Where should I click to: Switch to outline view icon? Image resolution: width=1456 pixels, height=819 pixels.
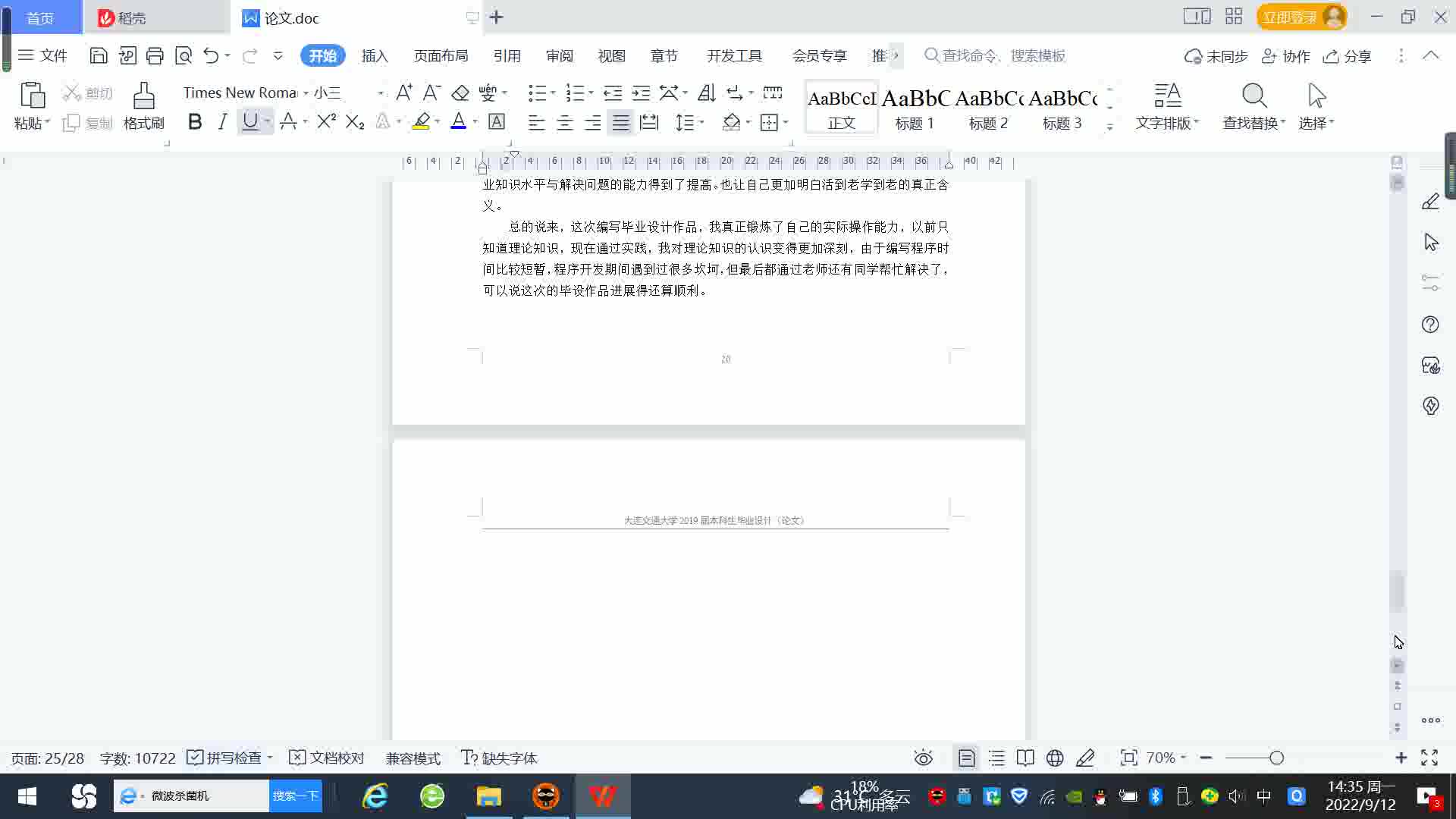996,758
